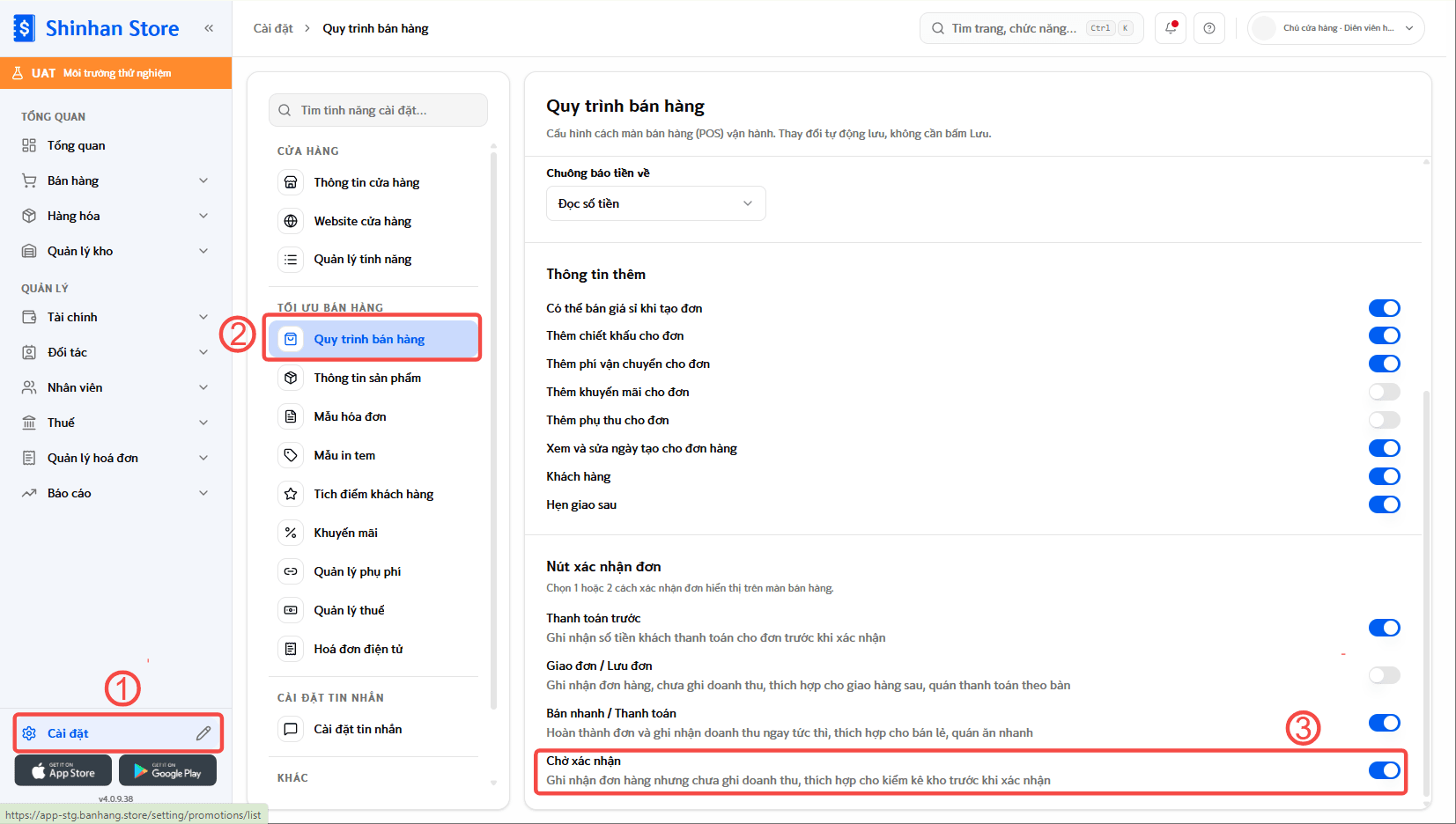
Task: Click the Thông tin cửa hàng store icon
Action: point(291,182)
